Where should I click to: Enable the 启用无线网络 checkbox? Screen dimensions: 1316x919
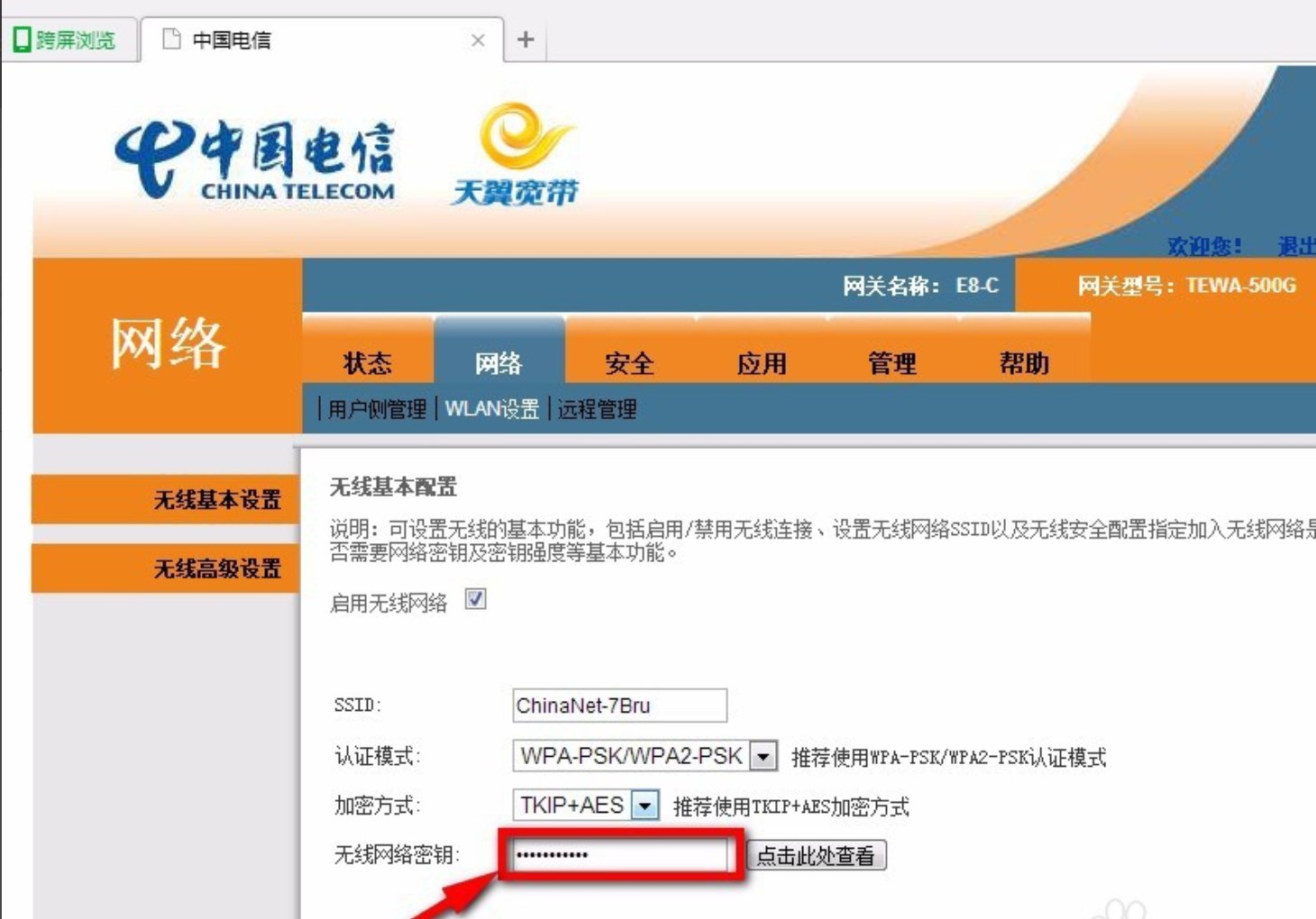[x=475, y=598]
